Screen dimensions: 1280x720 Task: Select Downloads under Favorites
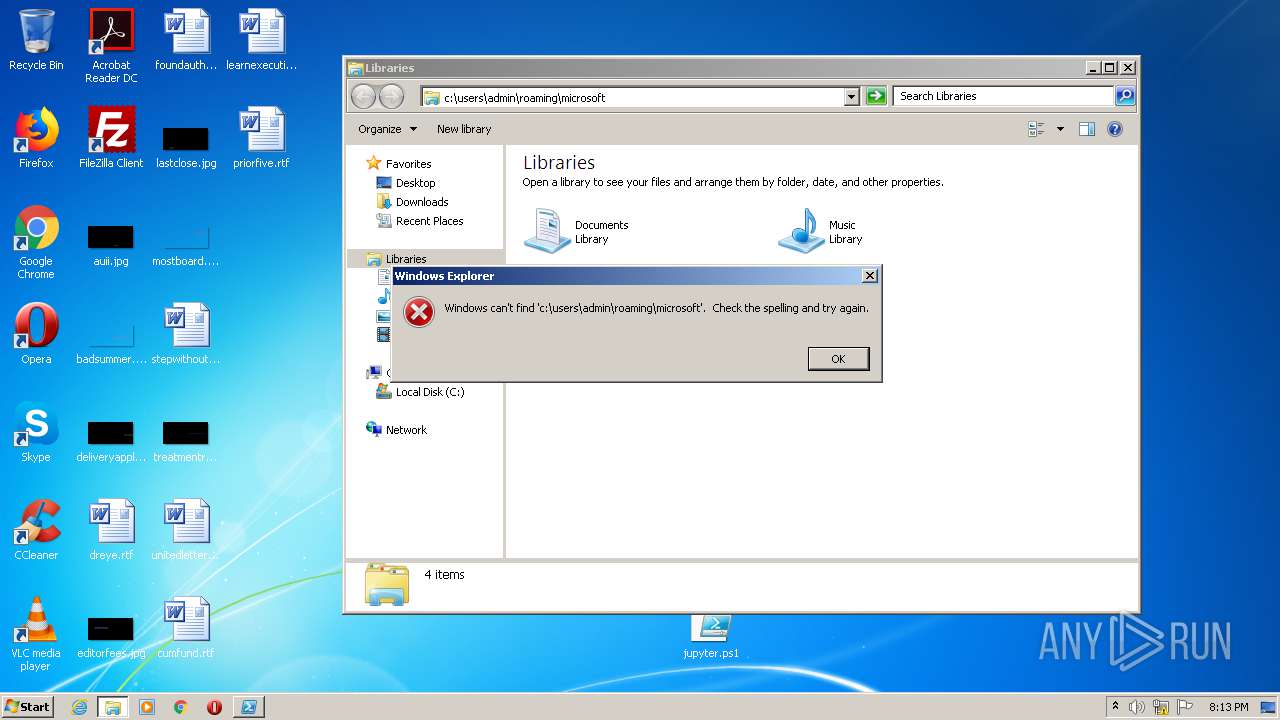(x=412, y=202)
